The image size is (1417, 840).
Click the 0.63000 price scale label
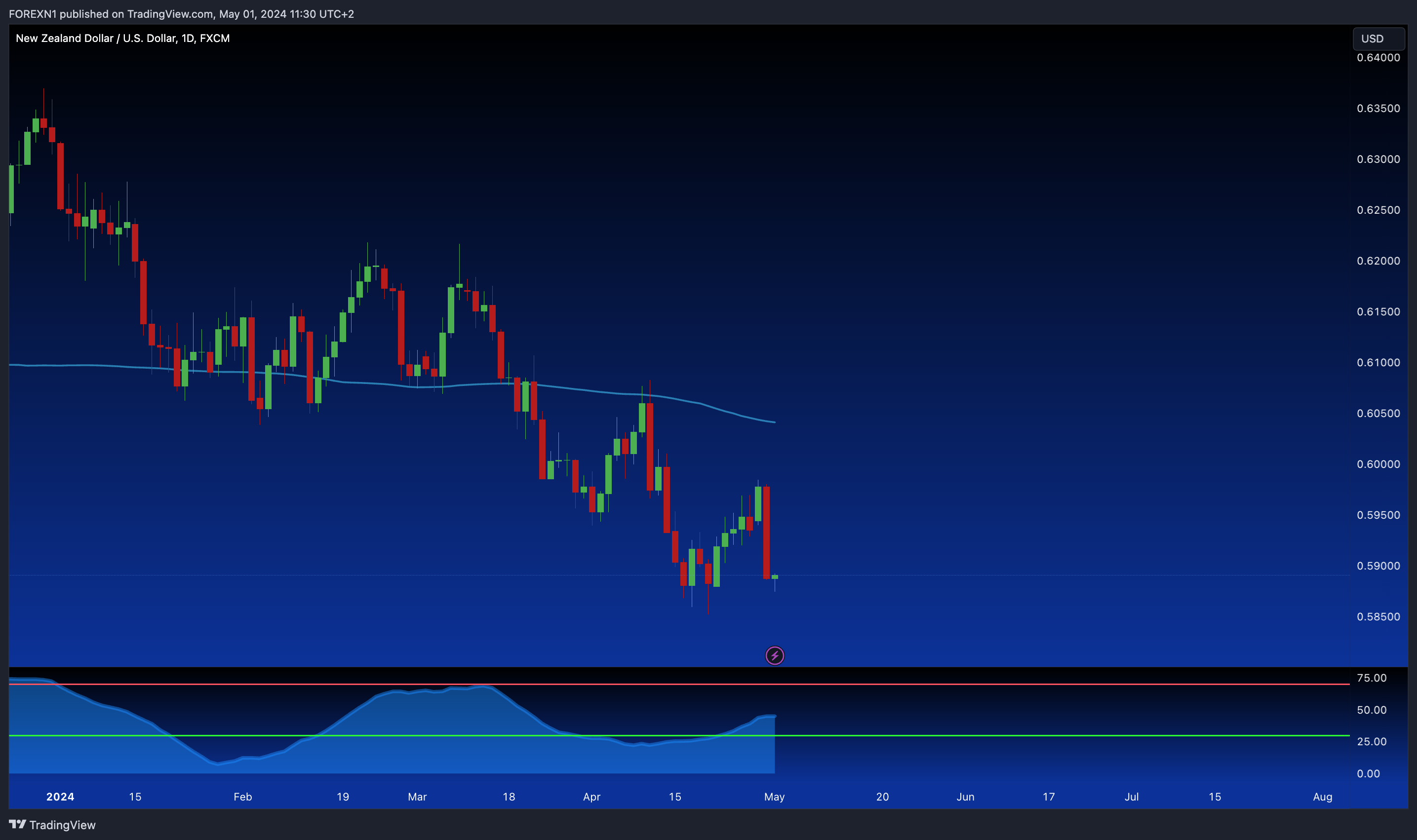(x=1378, y=159)
